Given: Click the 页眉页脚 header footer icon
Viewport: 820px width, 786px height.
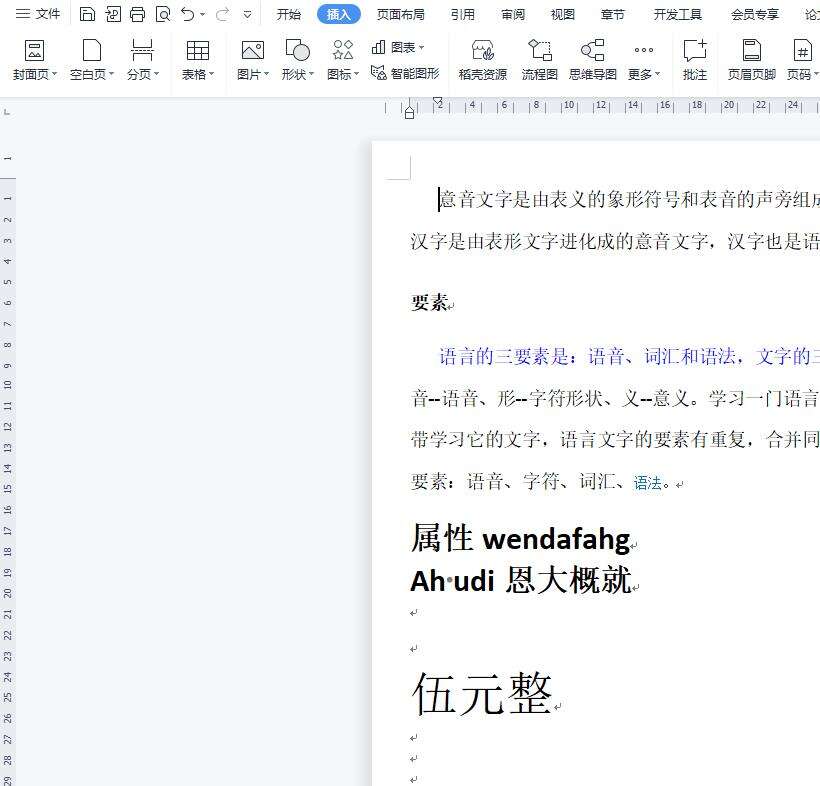Looking at the screenshot, I should point(751,60).
